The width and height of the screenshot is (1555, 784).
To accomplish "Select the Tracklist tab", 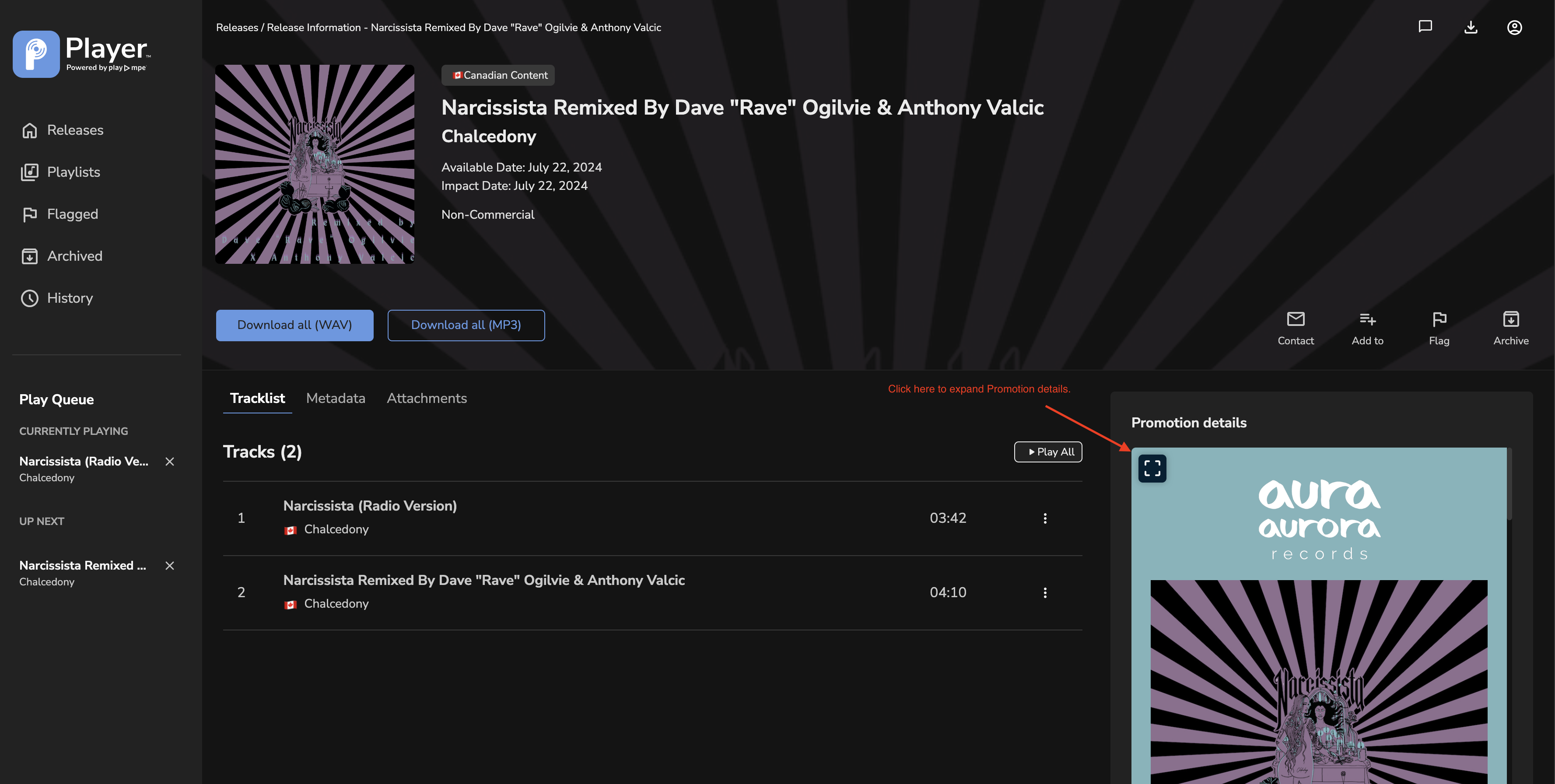I will pos(257,398).
